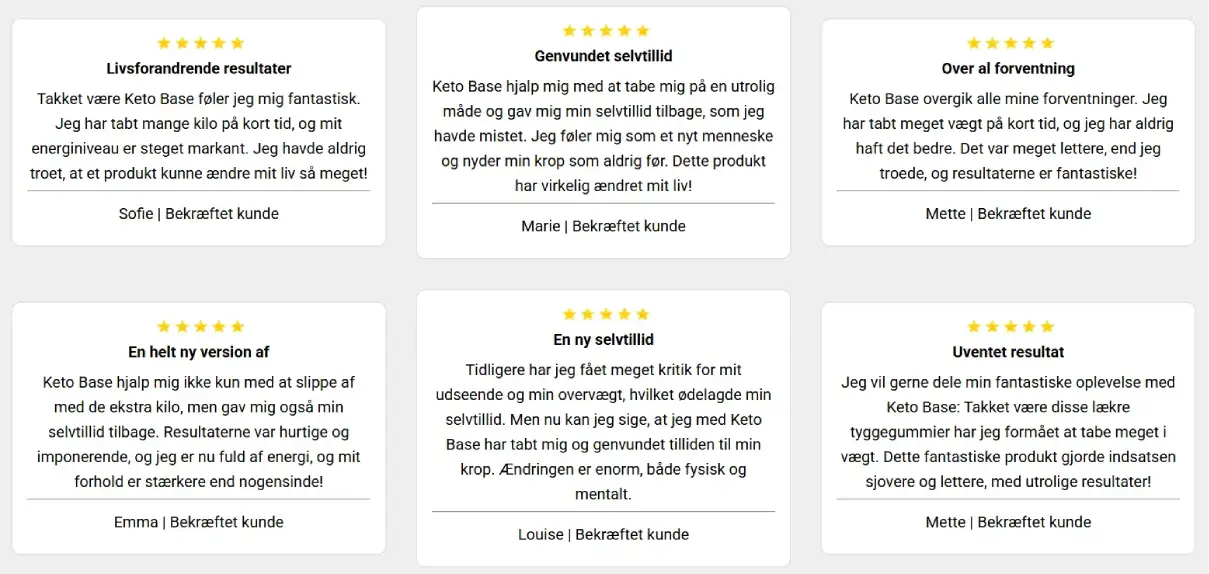Click Mette label under Uventet resultat review
Image resolution: width=1209 pixels, height=574 pixels.
[1008, 522]
